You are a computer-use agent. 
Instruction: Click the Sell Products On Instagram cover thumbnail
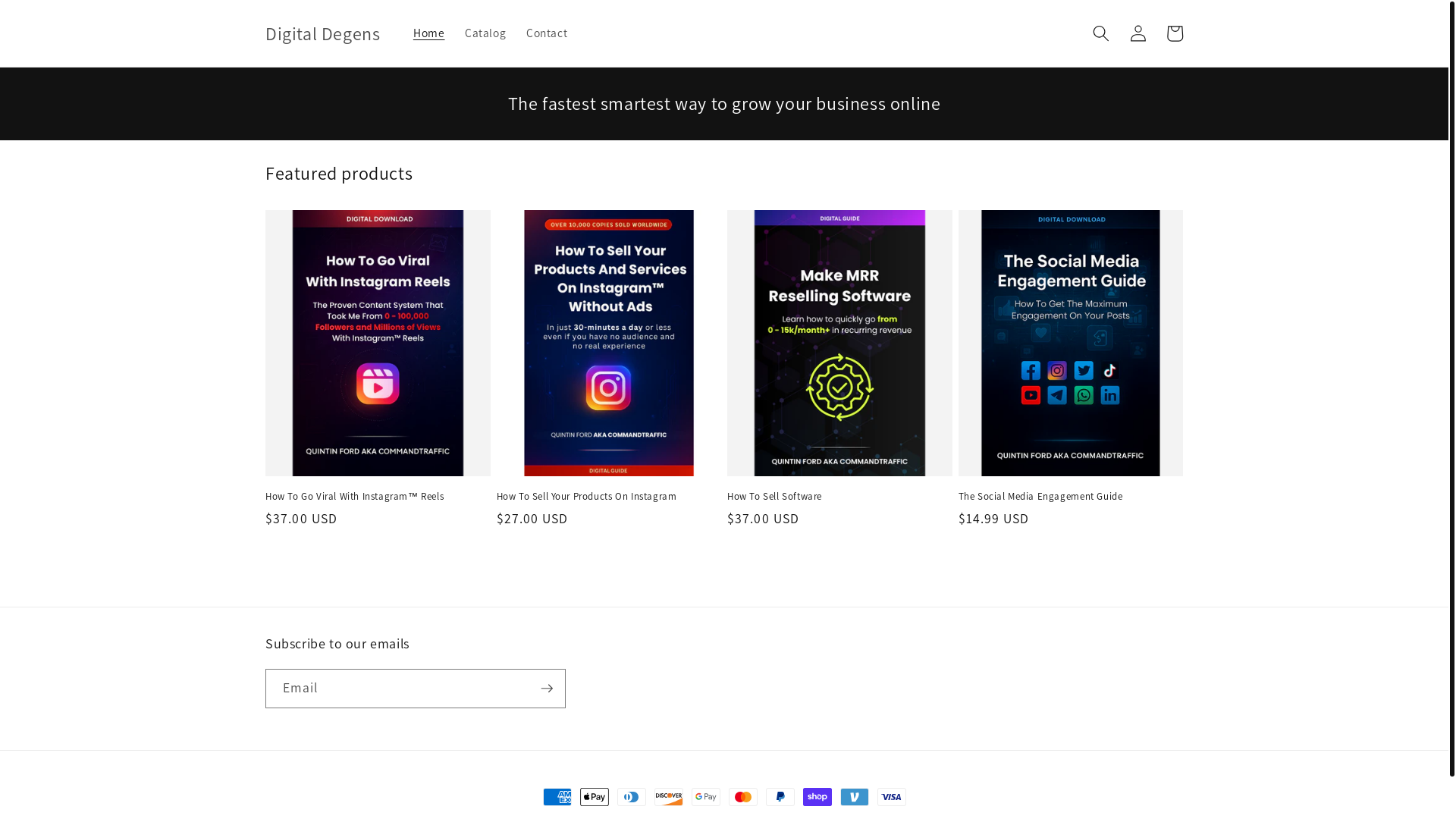click(x=609, y=343)
